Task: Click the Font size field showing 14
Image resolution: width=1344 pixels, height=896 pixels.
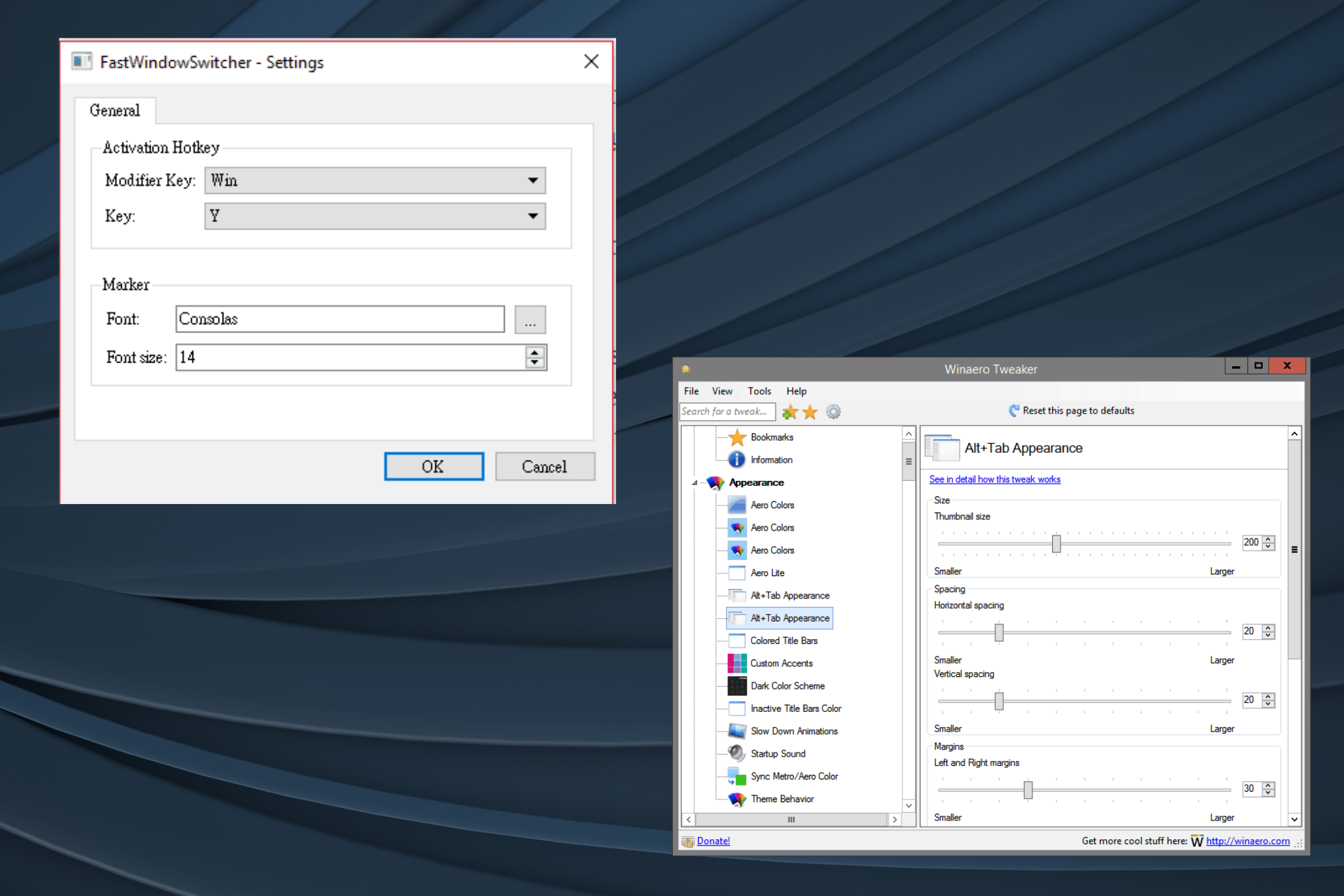Action: 350,358
